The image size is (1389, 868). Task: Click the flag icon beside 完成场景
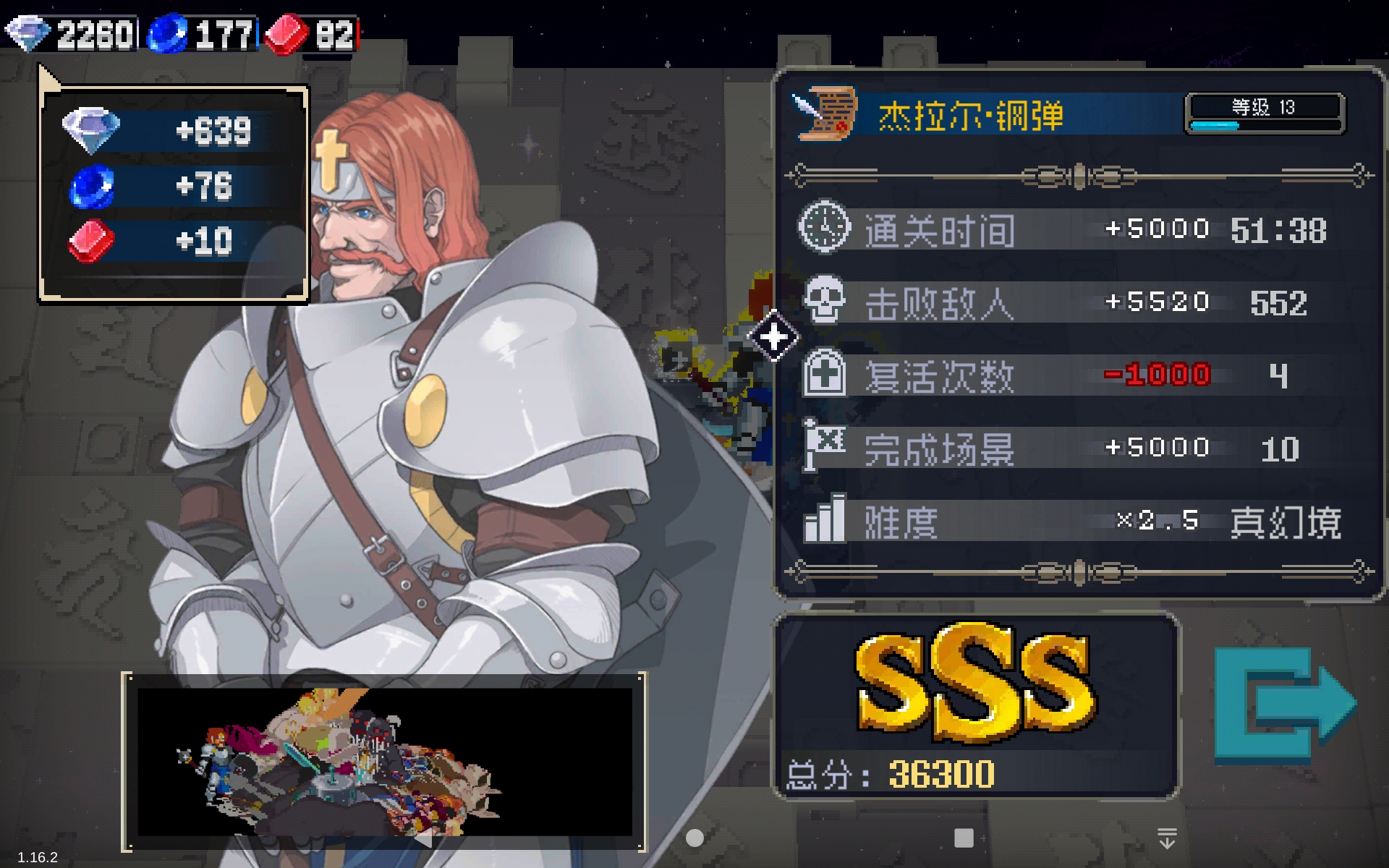pyautogui.click(x=824, y=445)
